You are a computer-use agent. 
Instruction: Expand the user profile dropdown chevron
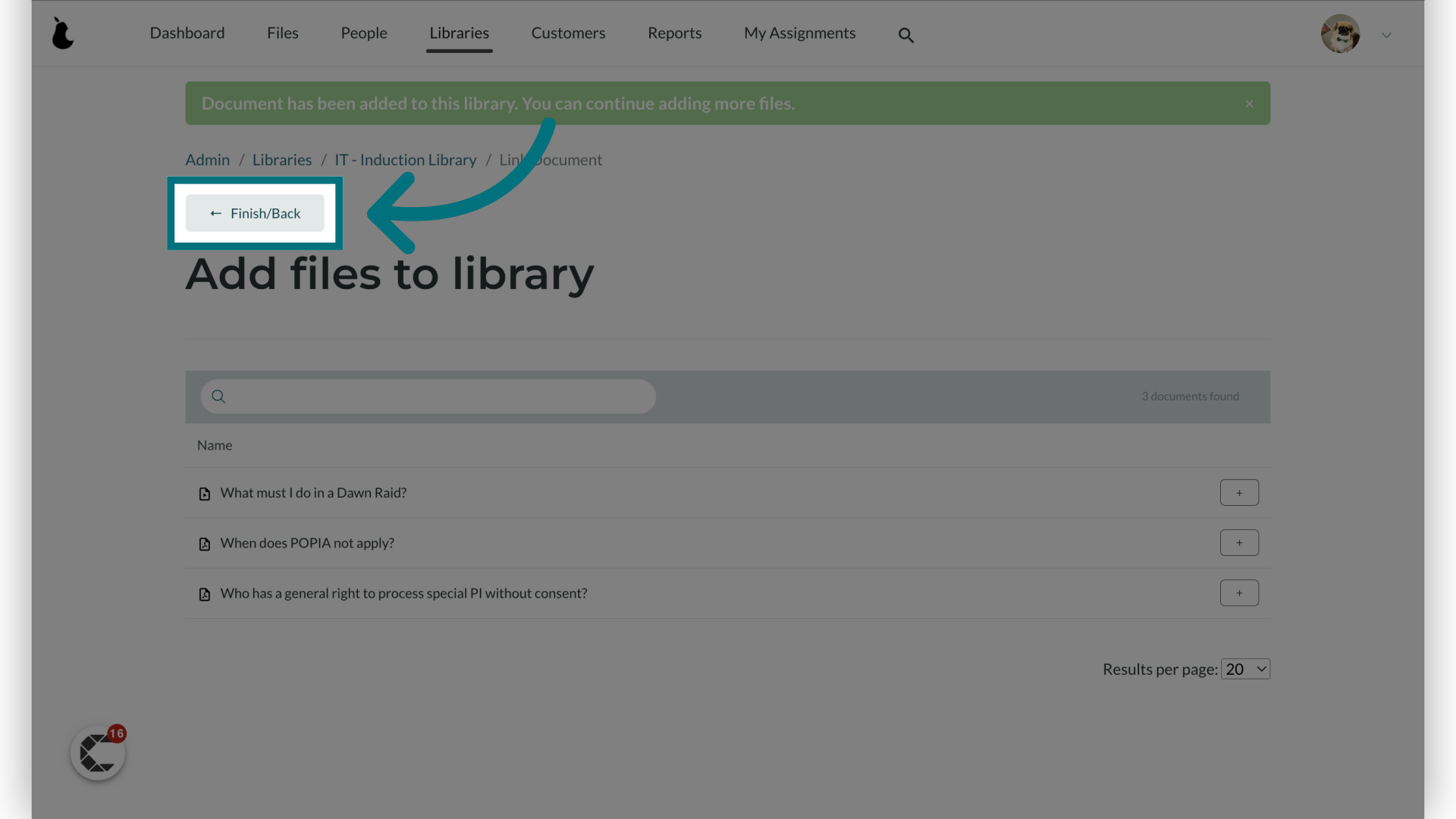click(1386, 35)
